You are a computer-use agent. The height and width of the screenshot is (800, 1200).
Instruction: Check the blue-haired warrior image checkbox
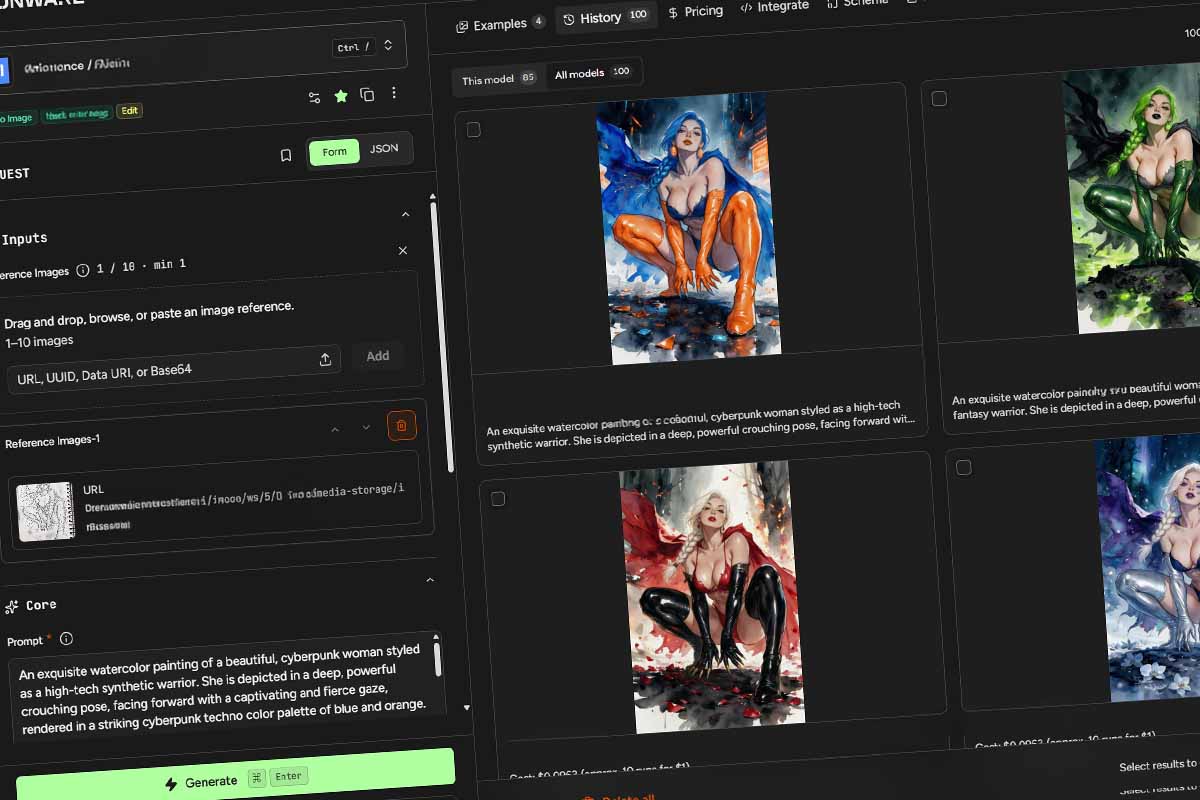[x=474, y=130]
